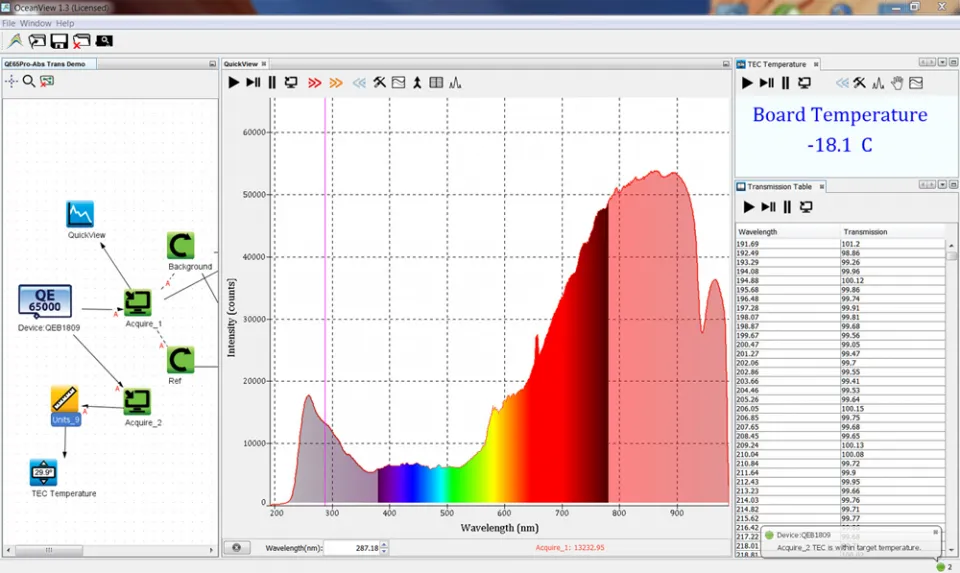Select the Background node in schematic

click(181, 245)
